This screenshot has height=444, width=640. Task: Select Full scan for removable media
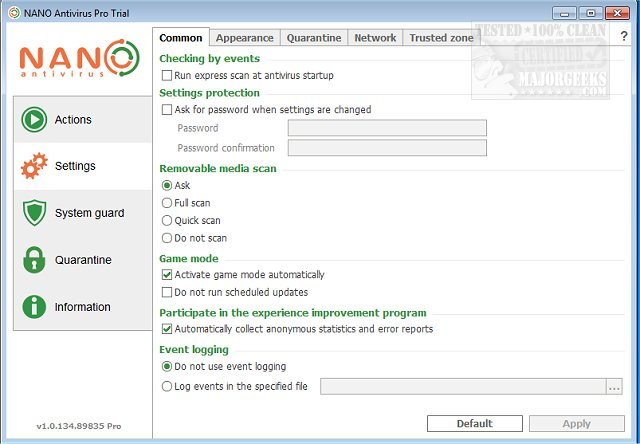tap(167, 203)
